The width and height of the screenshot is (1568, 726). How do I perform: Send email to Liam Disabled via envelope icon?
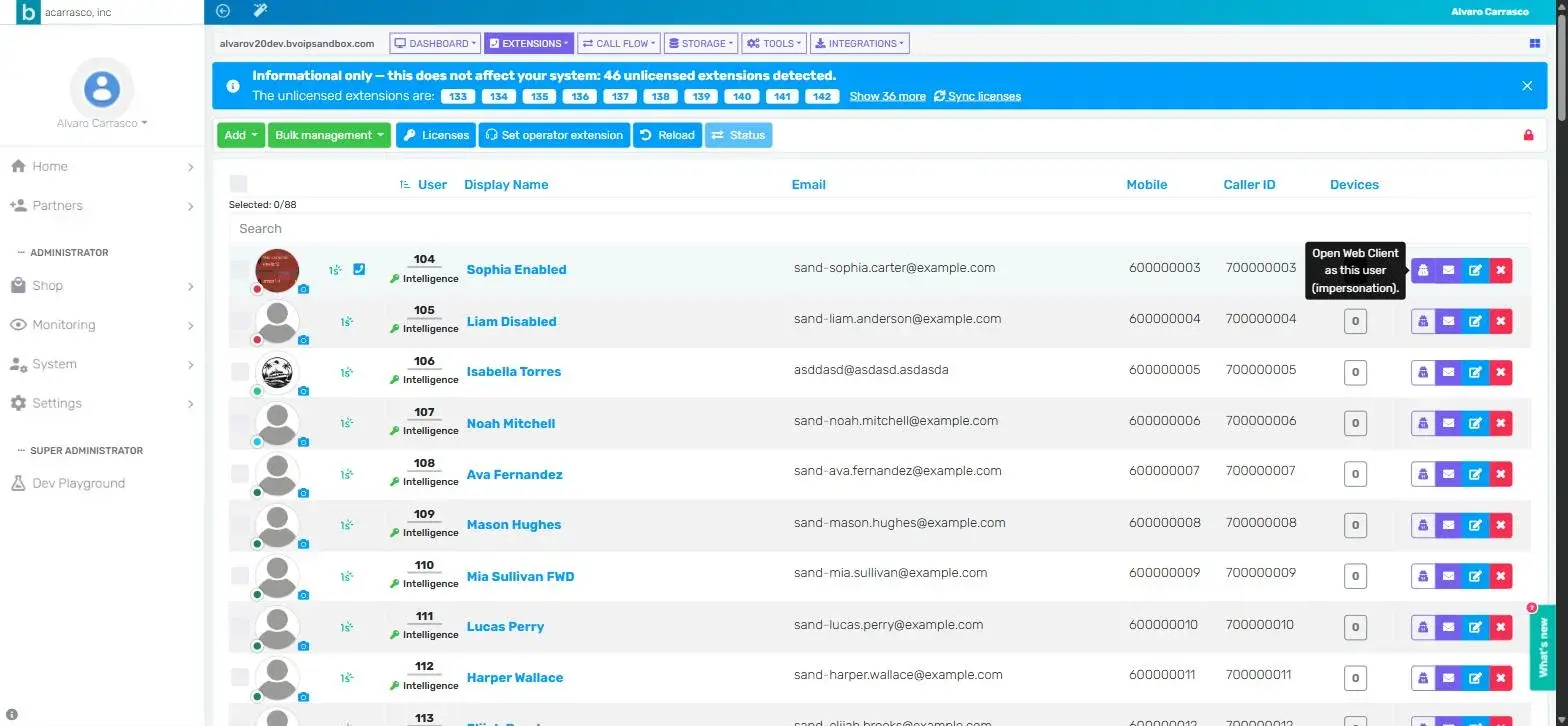click(x=1448, y=321)
